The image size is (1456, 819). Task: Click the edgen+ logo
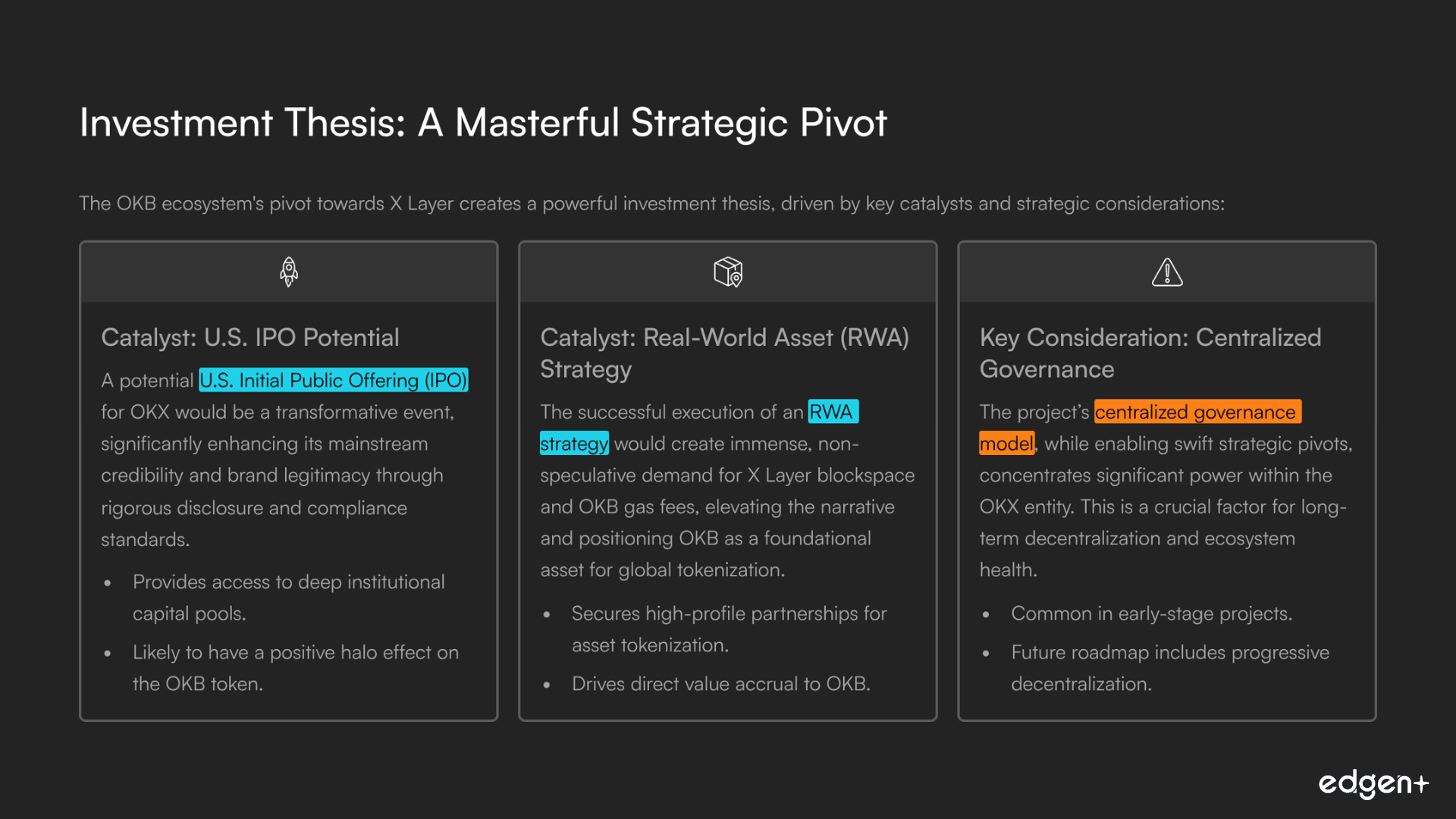[x=1373, y=784]
